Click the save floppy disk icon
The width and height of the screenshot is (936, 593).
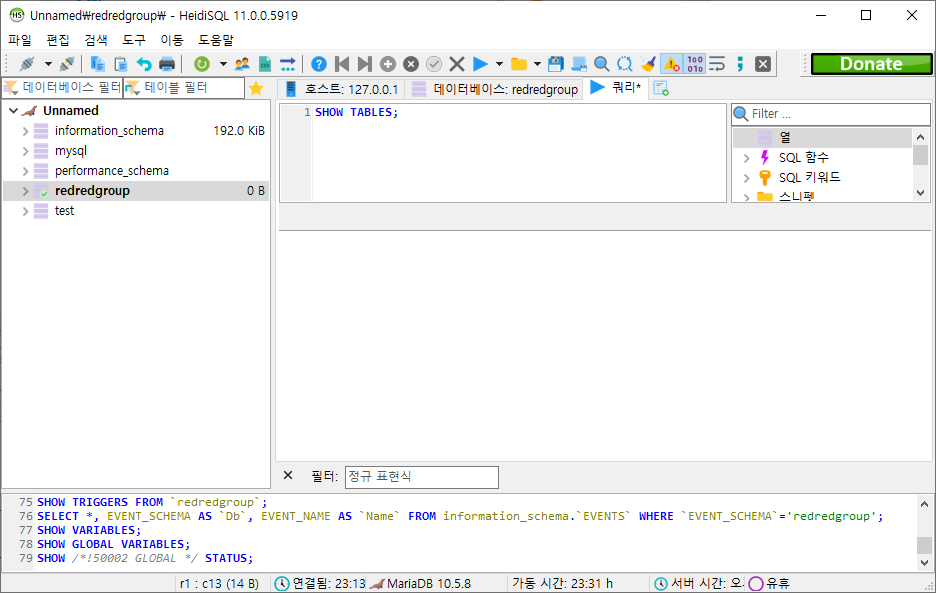click(x=556, y=64)
